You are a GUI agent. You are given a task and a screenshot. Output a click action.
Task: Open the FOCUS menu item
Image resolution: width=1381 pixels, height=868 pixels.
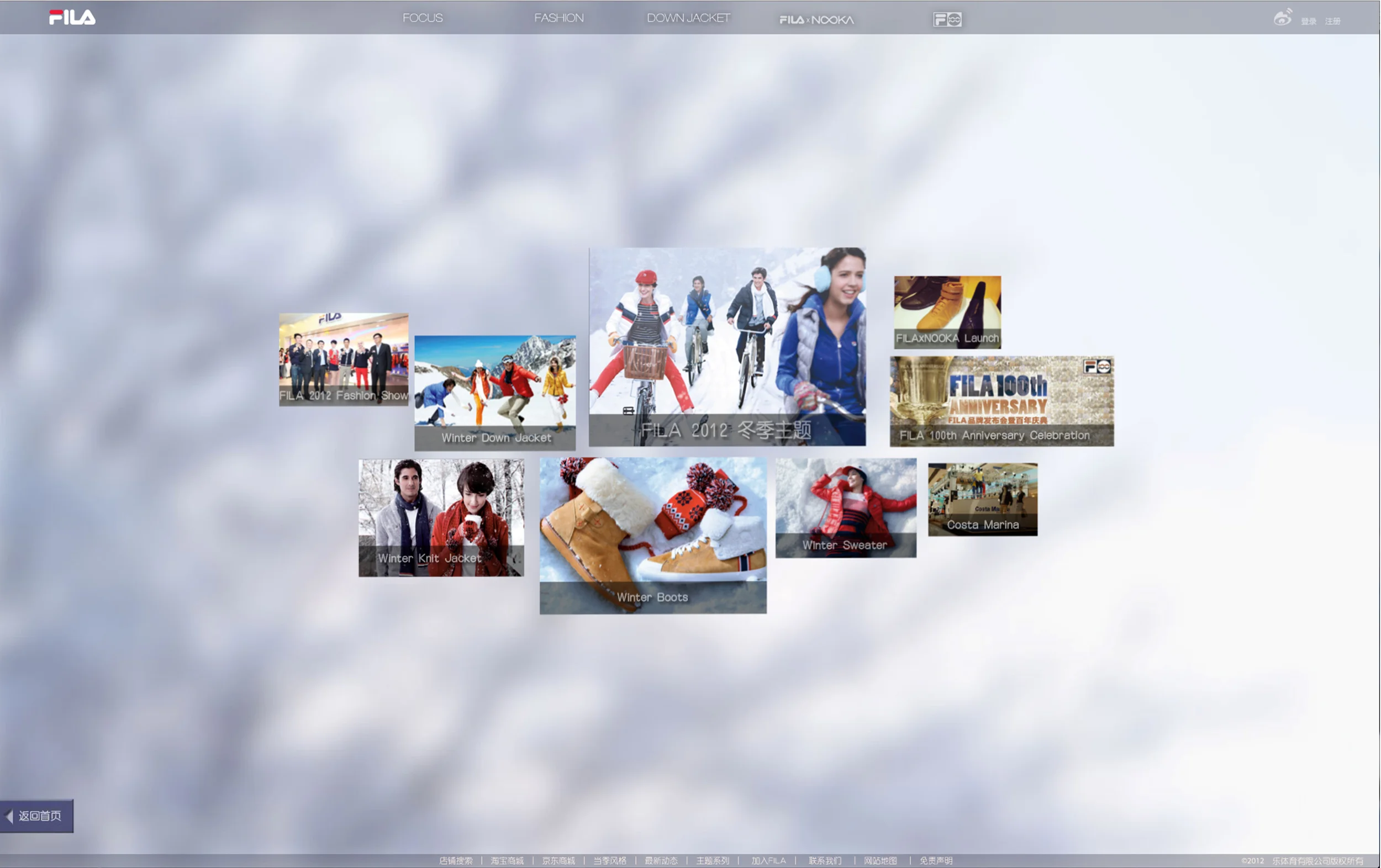[x=423, y=18]
